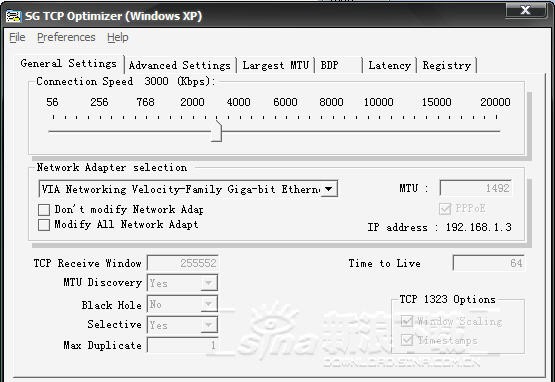Click the 768 speed scale label
Screen dimensions: 555x382
click(145, 102)
